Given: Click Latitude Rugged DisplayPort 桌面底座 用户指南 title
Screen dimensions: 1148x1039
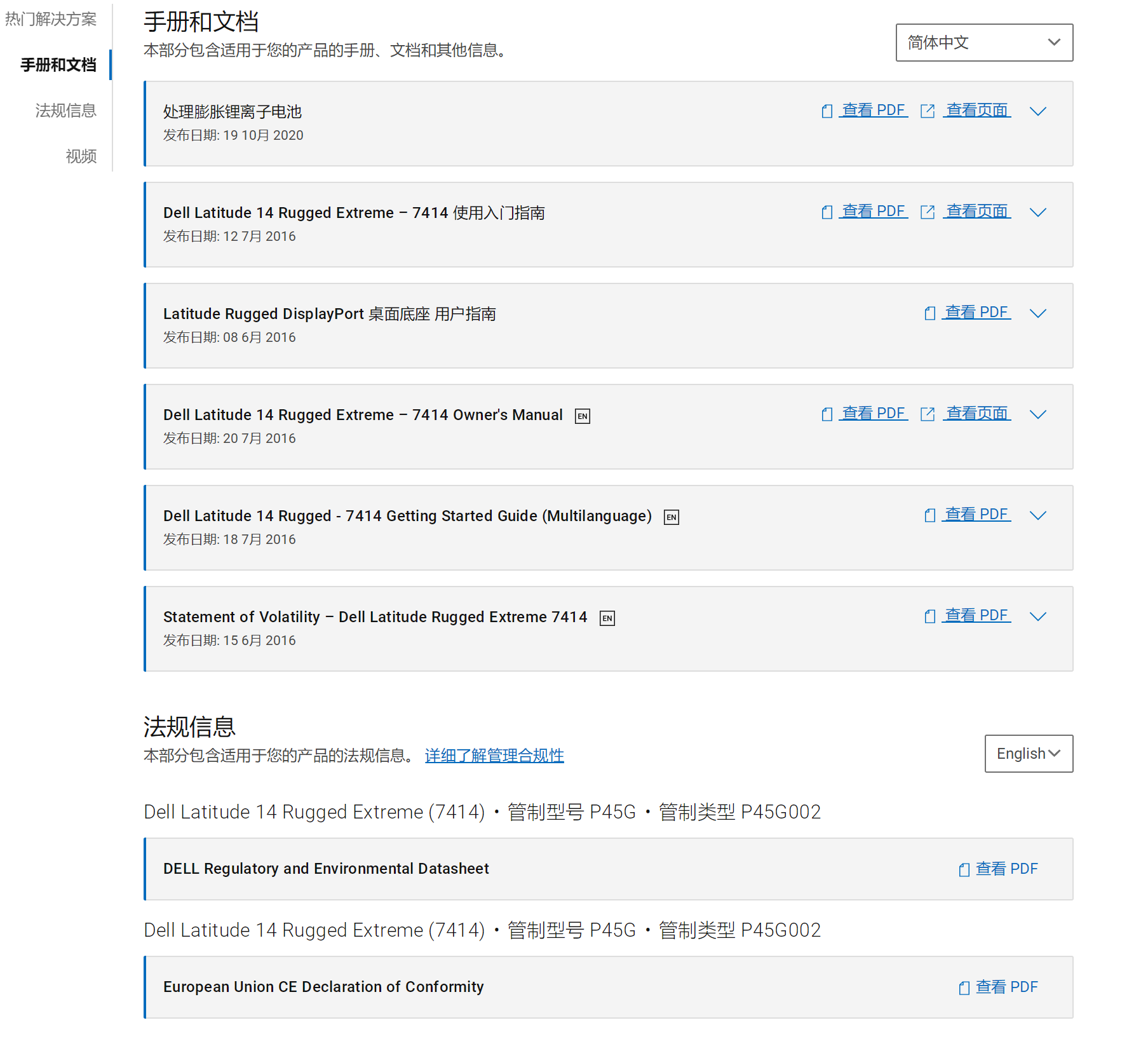Looking at the screenshot, I should tap(330, 314).
